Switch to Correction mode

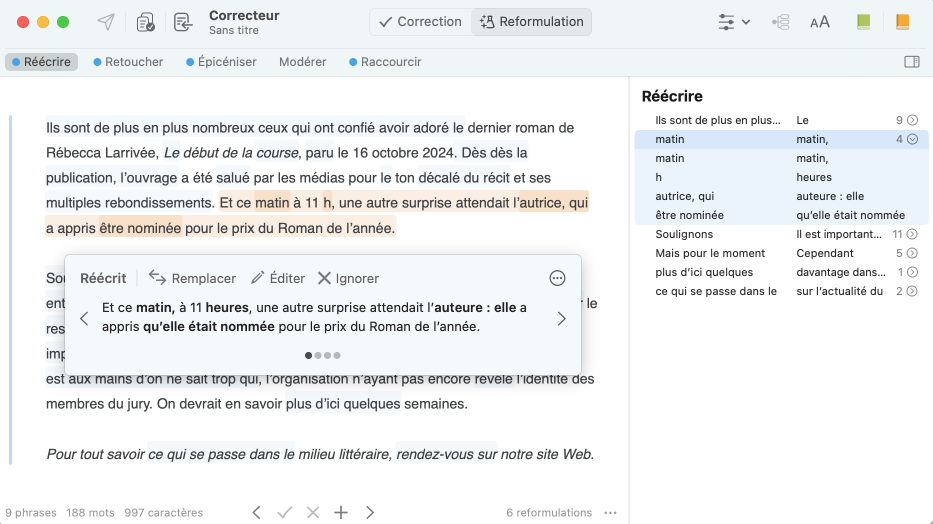pyautogui.click(x=419, y=22)
